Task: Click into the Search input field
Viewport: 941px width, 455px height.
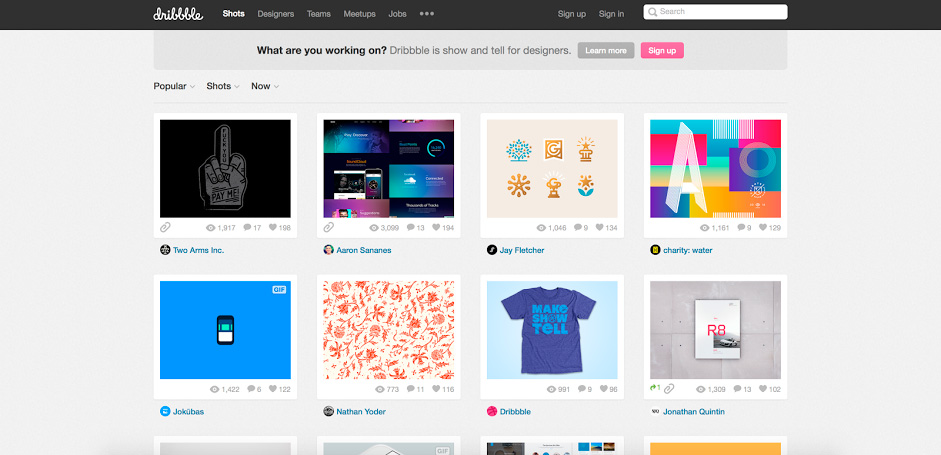Action: (715, 11)
